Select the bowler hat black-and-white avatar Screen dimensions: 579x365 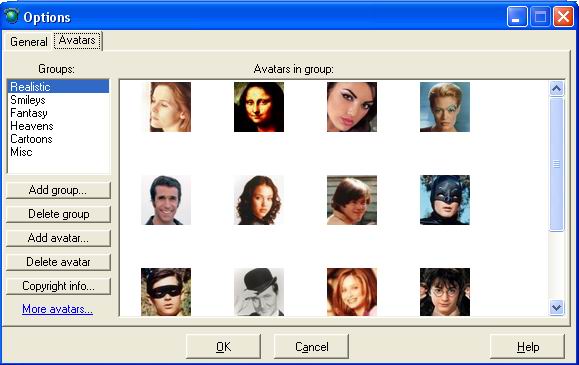pyautogui.click(x=259, y=292)
